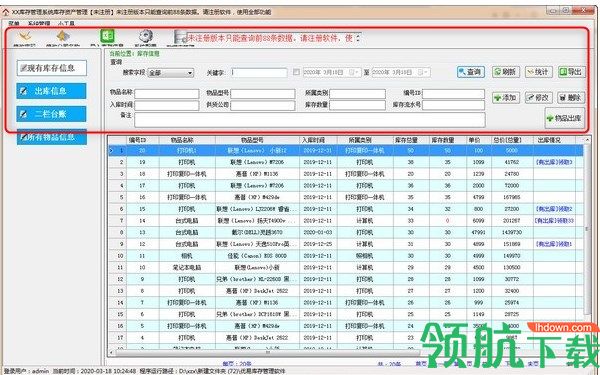Sort by the 库存数量 column header
This screenshot has width=600, height=375.
pos(447,140)
